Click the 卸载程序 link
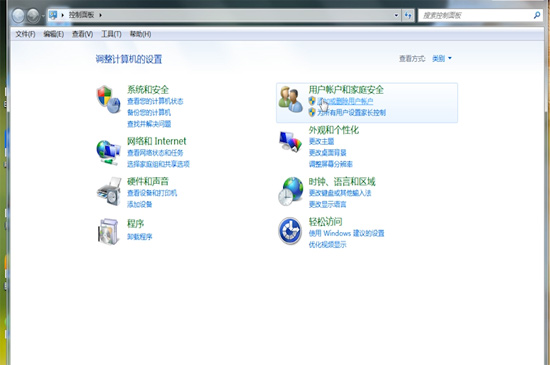The height and width of the screenshot is (365, 550). 140,237
